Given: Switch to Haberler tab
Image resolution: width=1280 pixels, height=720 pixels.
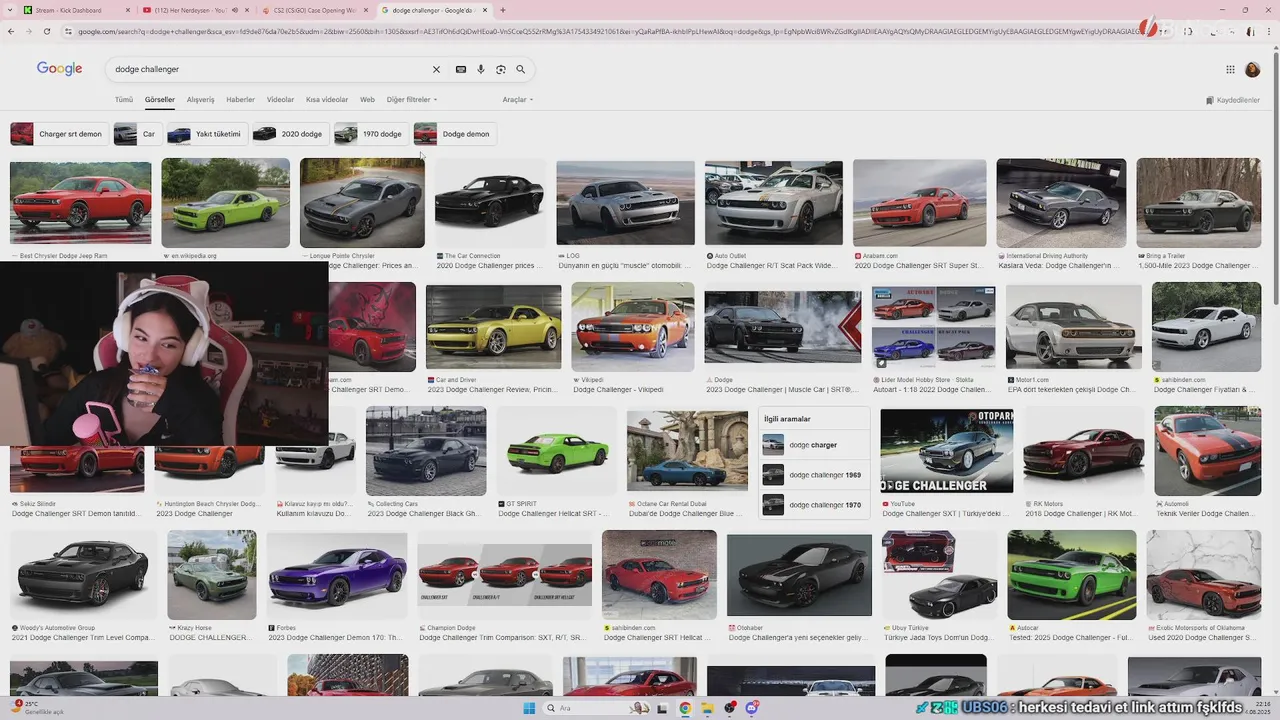Looking at the screenshot, I should pos(241,100).
